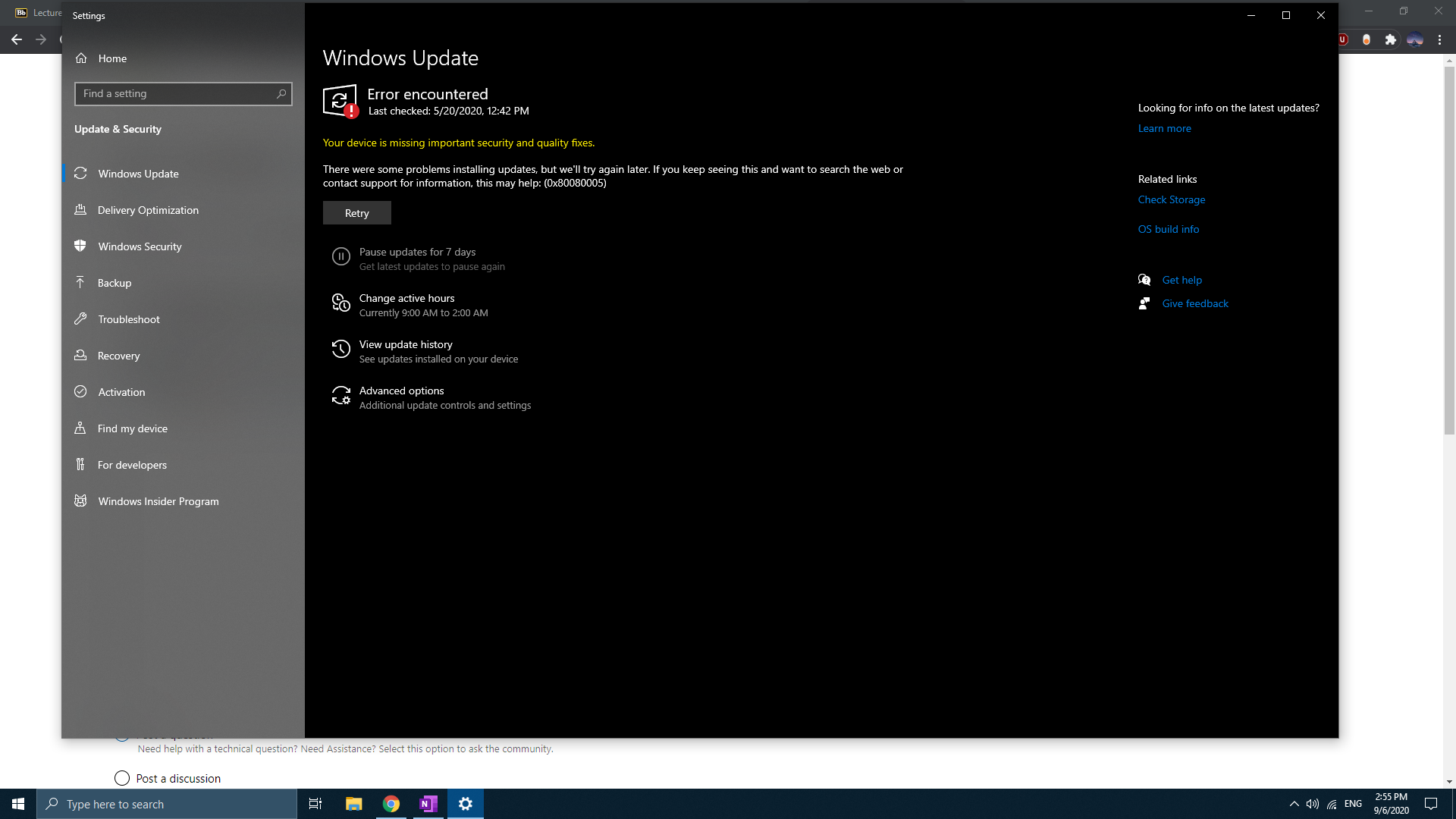Open Windows Security section label
This screenshot has height=819, width=1456.
coord(140,246)
